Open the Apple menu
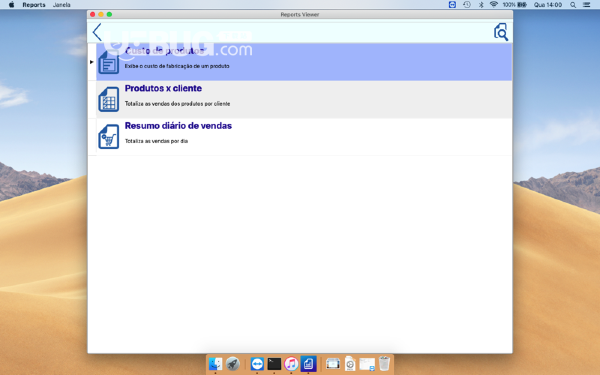This screenshot has height=375, width=600. coord(11,5)
